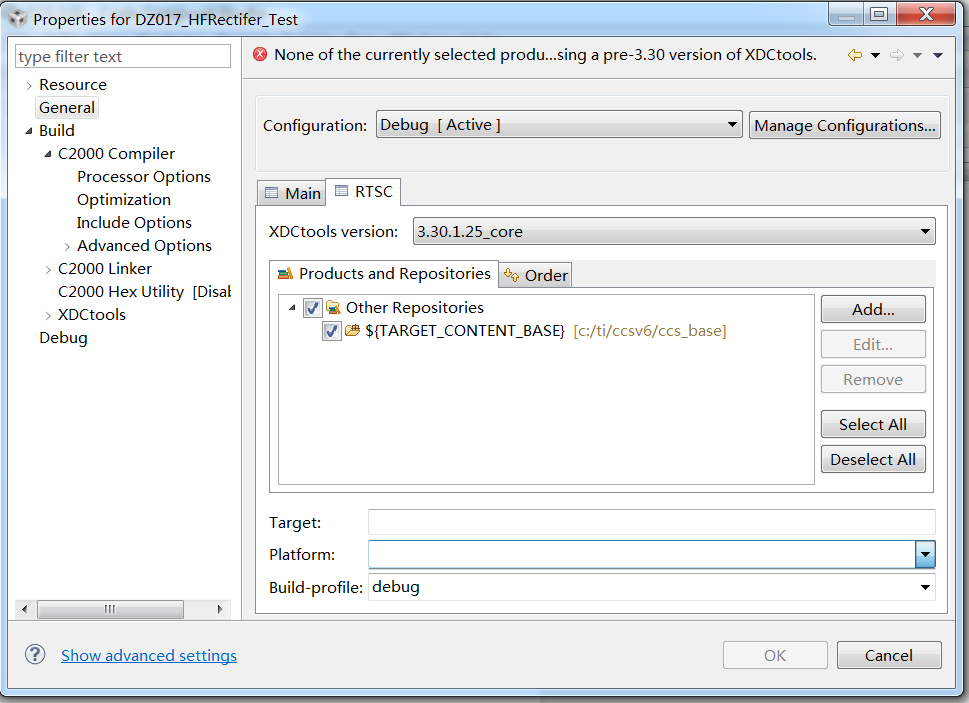Uncheck the Other Repositories checkbox

[312, 308]
